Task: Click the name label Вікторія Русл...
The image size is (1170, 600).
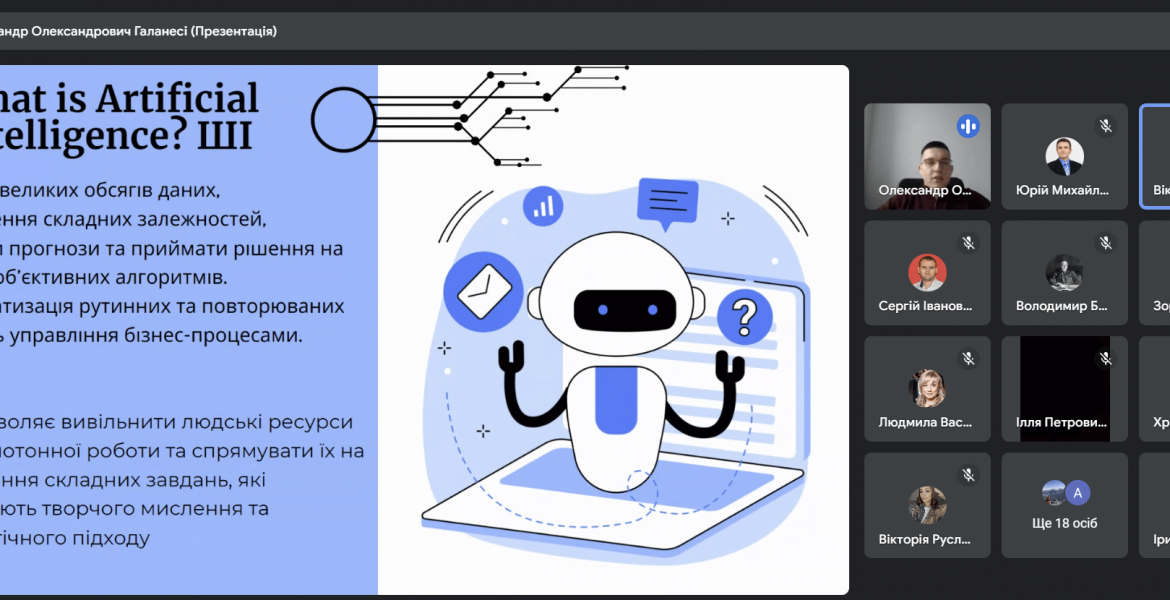Action: [925, 539]
